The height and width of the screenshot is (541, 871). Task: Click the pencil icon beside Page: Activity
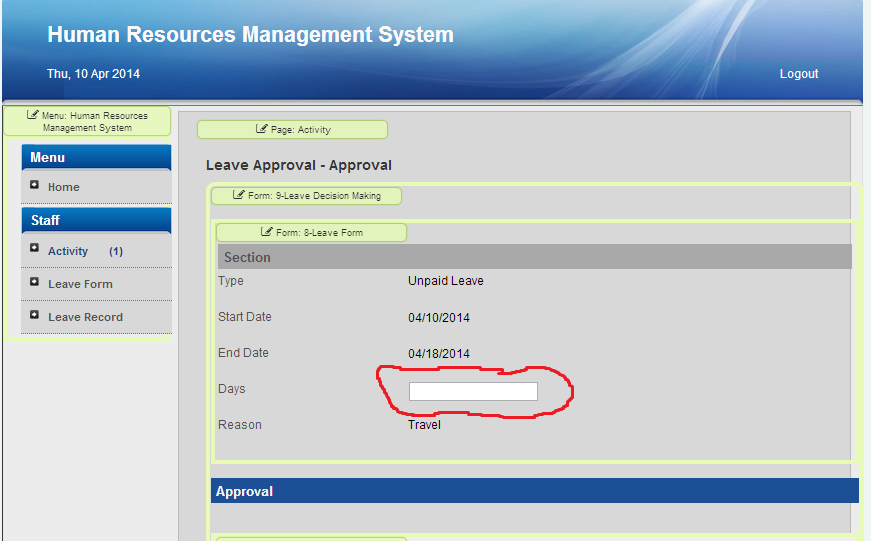tap(262, 129)
